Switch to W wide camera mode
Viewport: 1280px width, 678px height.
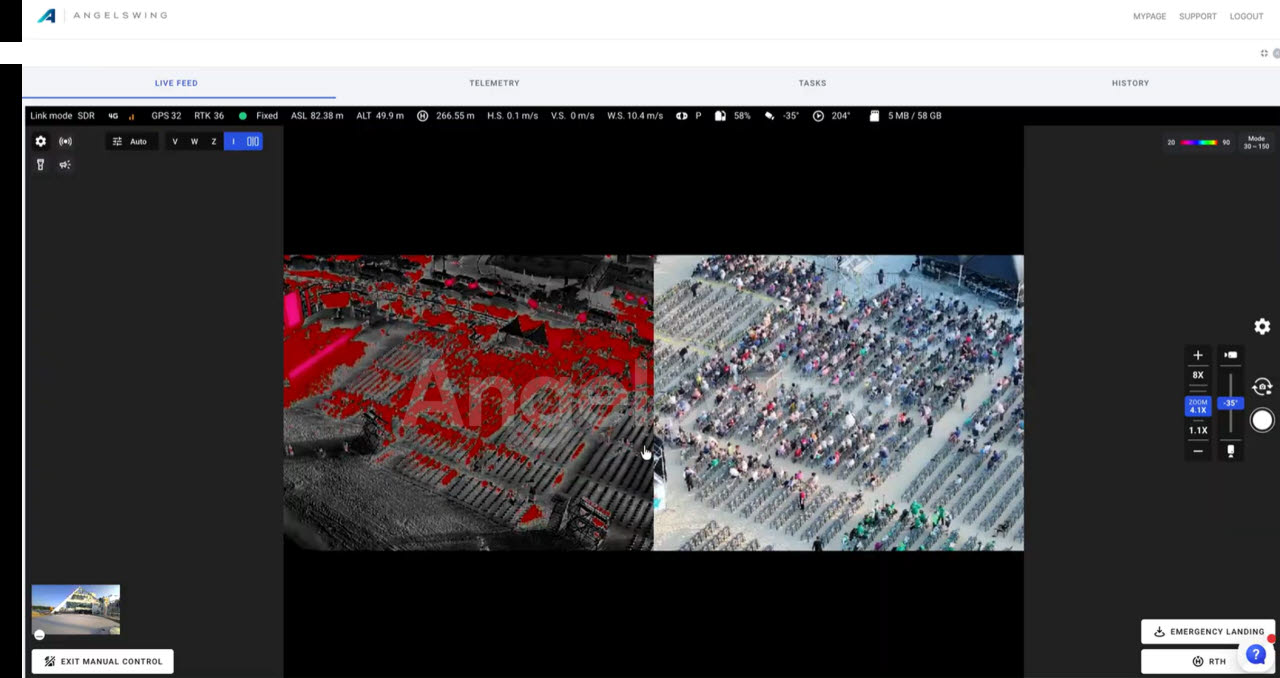(x=194, y=141)
